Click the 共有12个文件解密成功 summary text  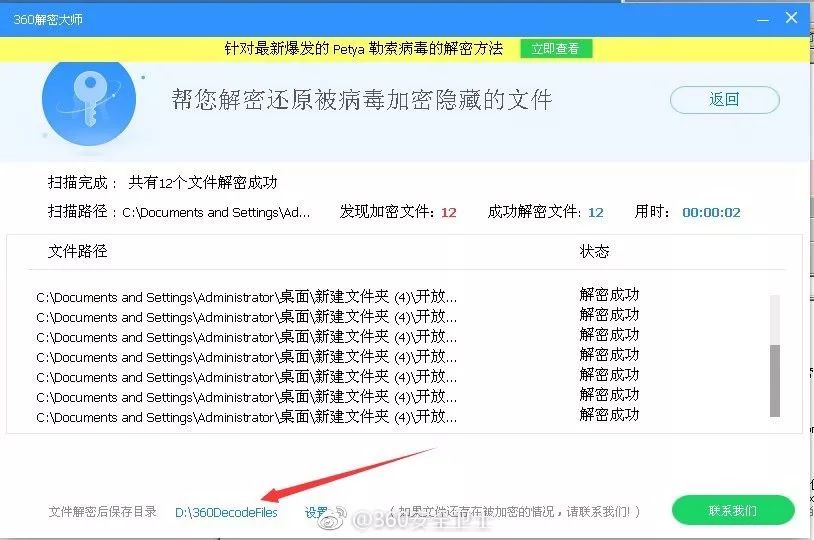click(x=202, y=183)
